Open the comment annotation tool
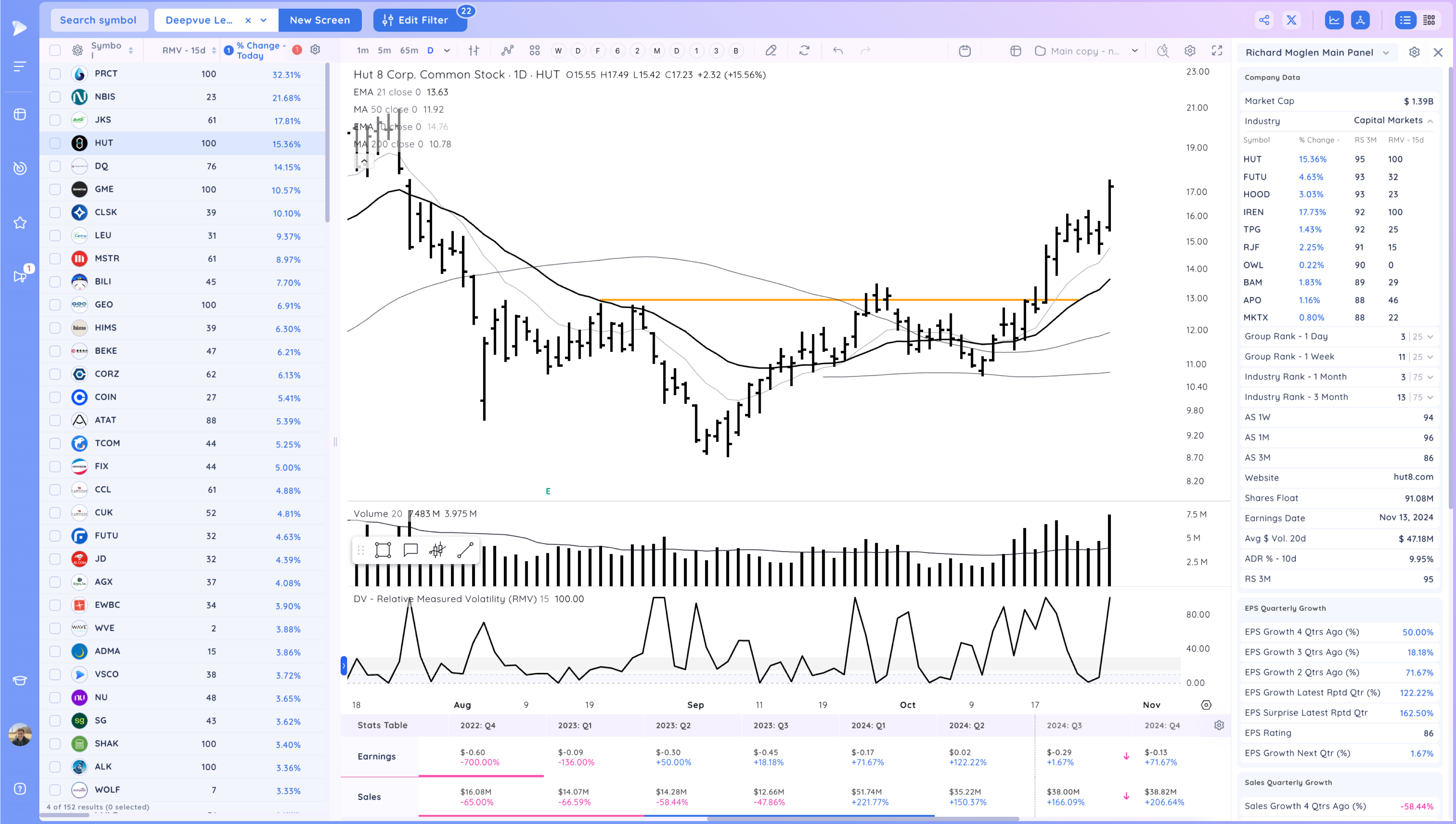1456x824 pixels. (x=410, y=550)
